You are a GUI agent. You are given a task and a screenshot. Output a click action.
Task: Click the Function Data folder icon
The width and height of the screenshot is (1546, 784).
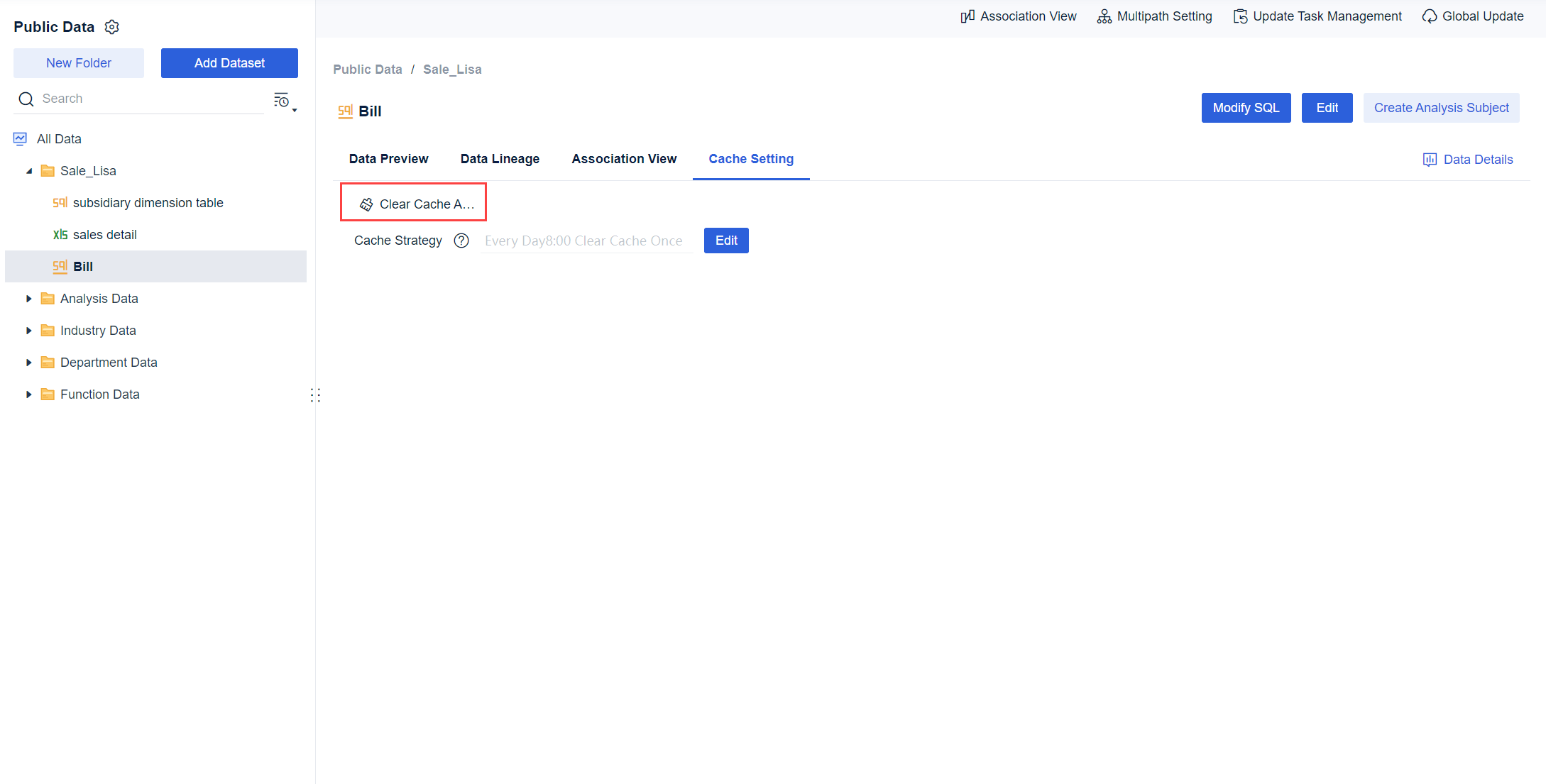tap(48, 394)
